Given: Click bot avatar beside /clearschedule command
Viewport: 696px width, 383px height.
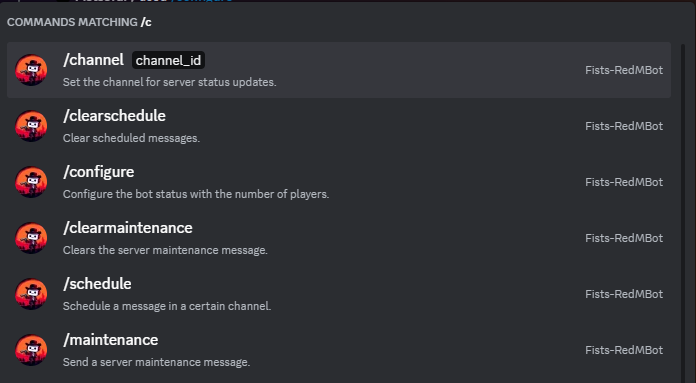Looking at the screenshot, I should [31, 126].
